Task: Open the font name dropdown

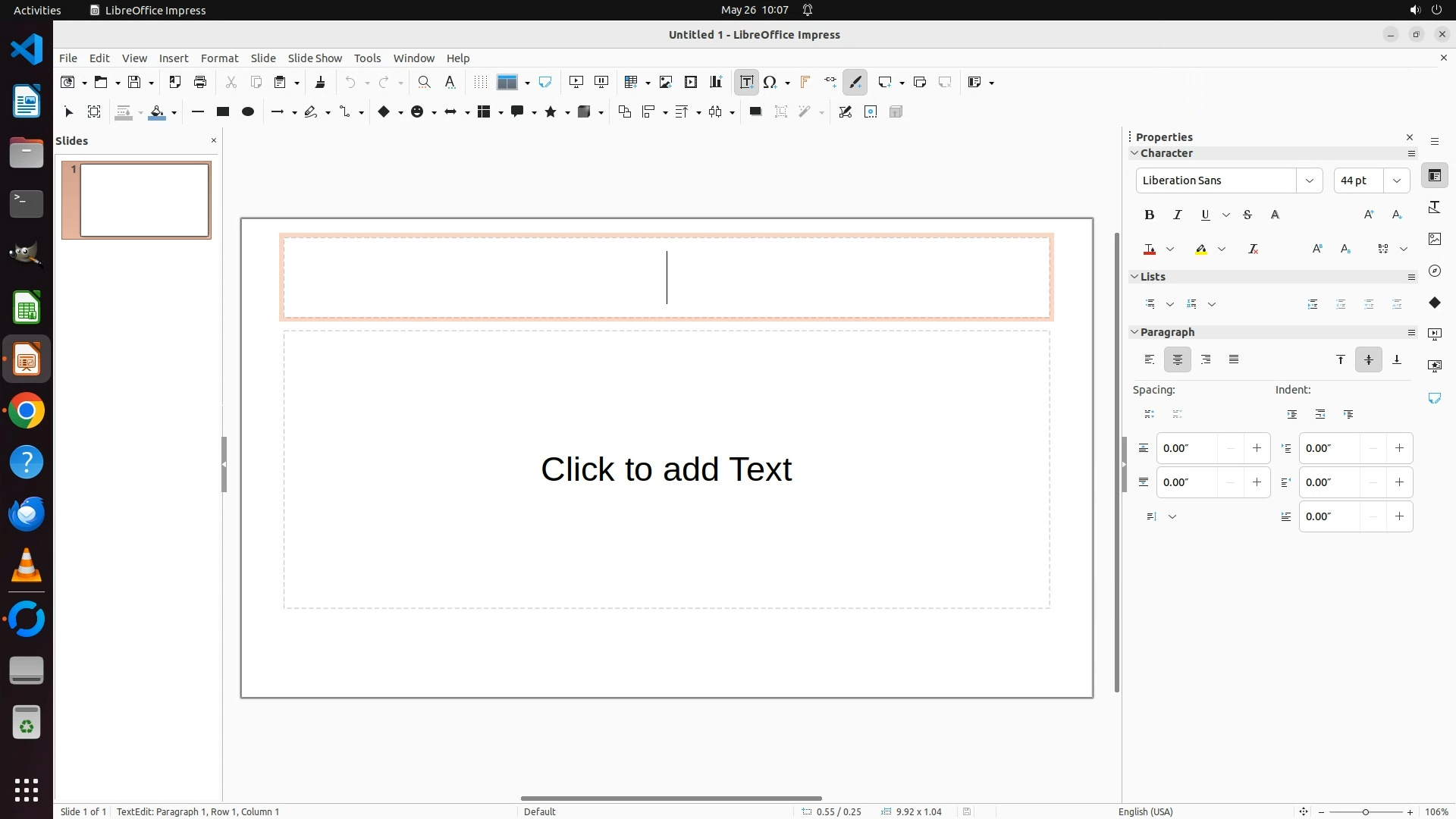Action: (x=1309, y=180)
